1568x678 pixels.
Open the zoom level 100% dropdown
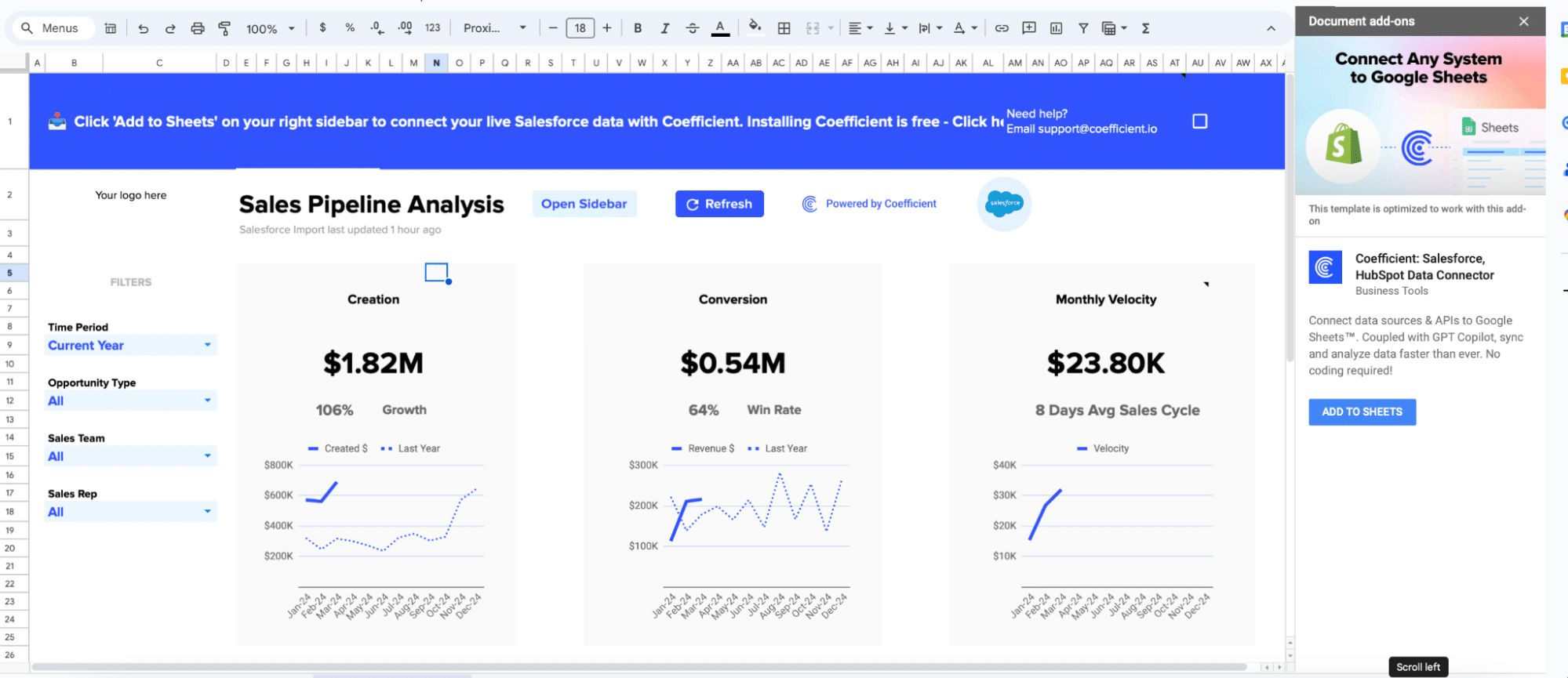[270, 28]
